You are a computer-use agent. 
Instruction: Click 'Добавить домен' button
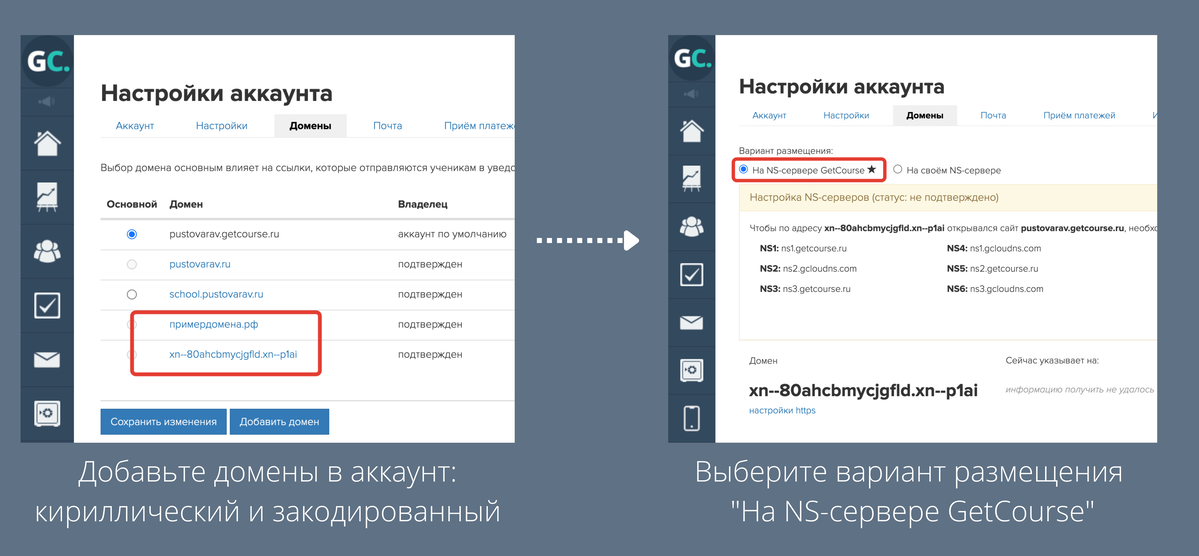coord(279,421)
